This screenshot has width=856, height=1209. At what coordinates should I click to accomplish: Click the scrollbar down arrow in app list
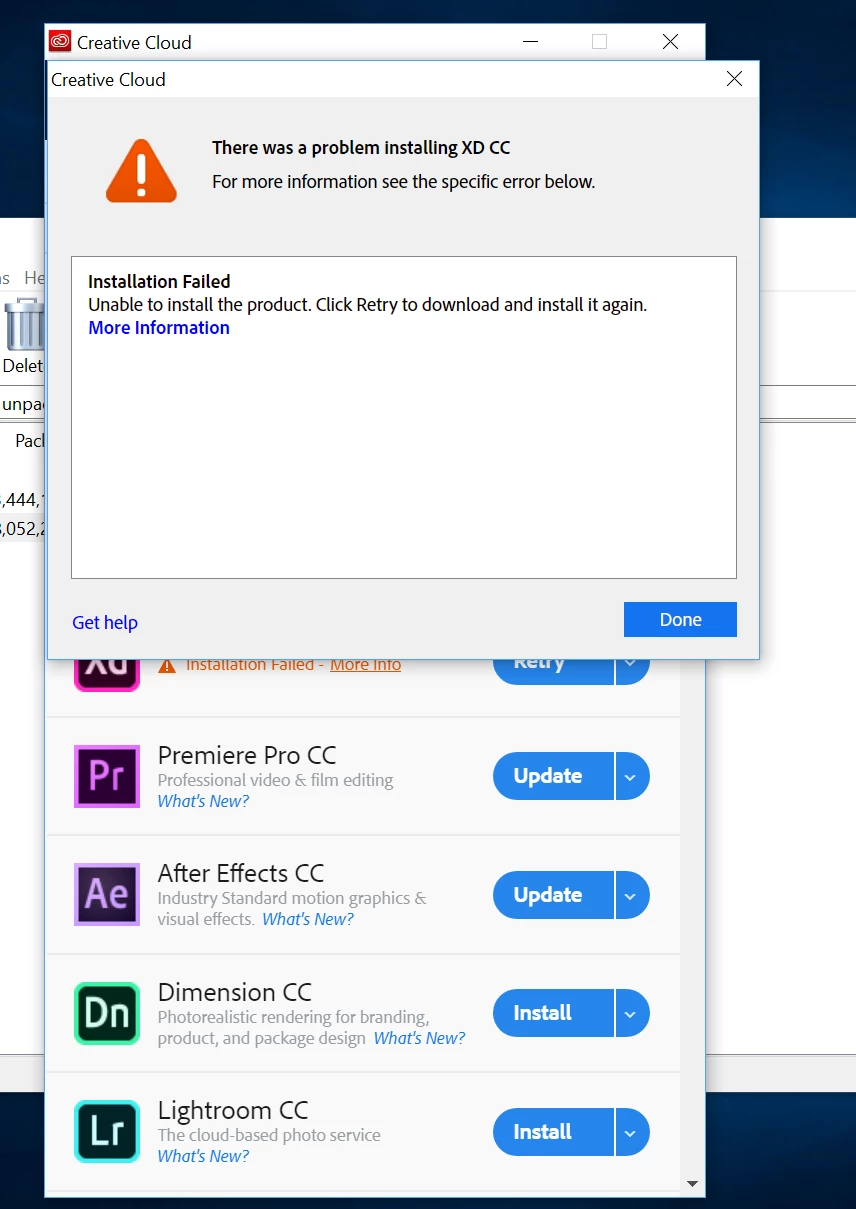(692, 1183)
